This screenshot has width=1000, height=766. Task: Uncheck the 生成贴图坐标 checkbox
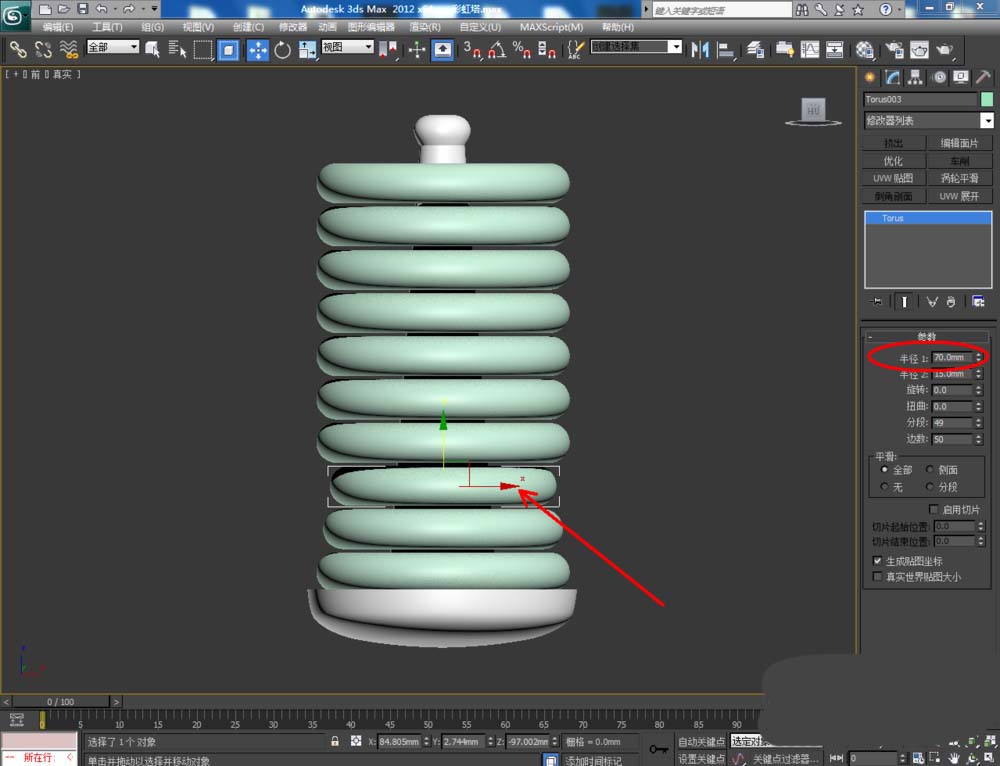click(878, 561)
